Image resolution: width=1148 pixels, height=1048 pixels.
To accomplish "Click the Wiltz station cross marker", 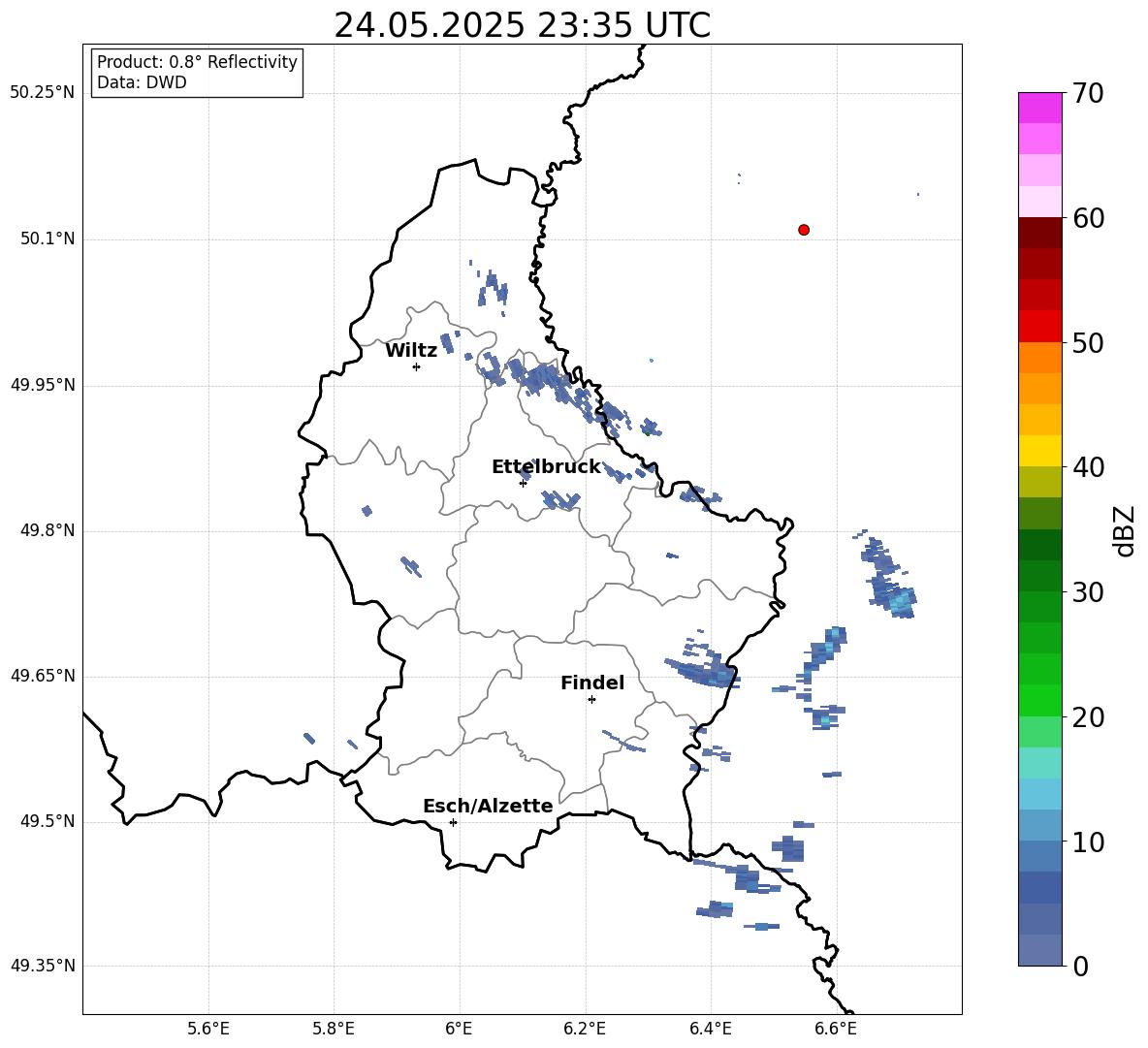I will point(417,366).
